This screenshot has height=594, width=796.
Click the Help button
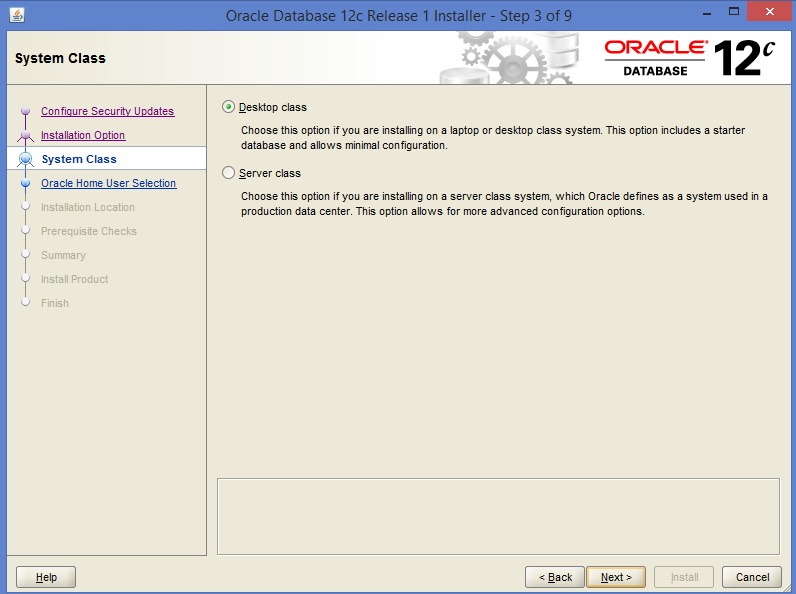(x=46, y=577)
